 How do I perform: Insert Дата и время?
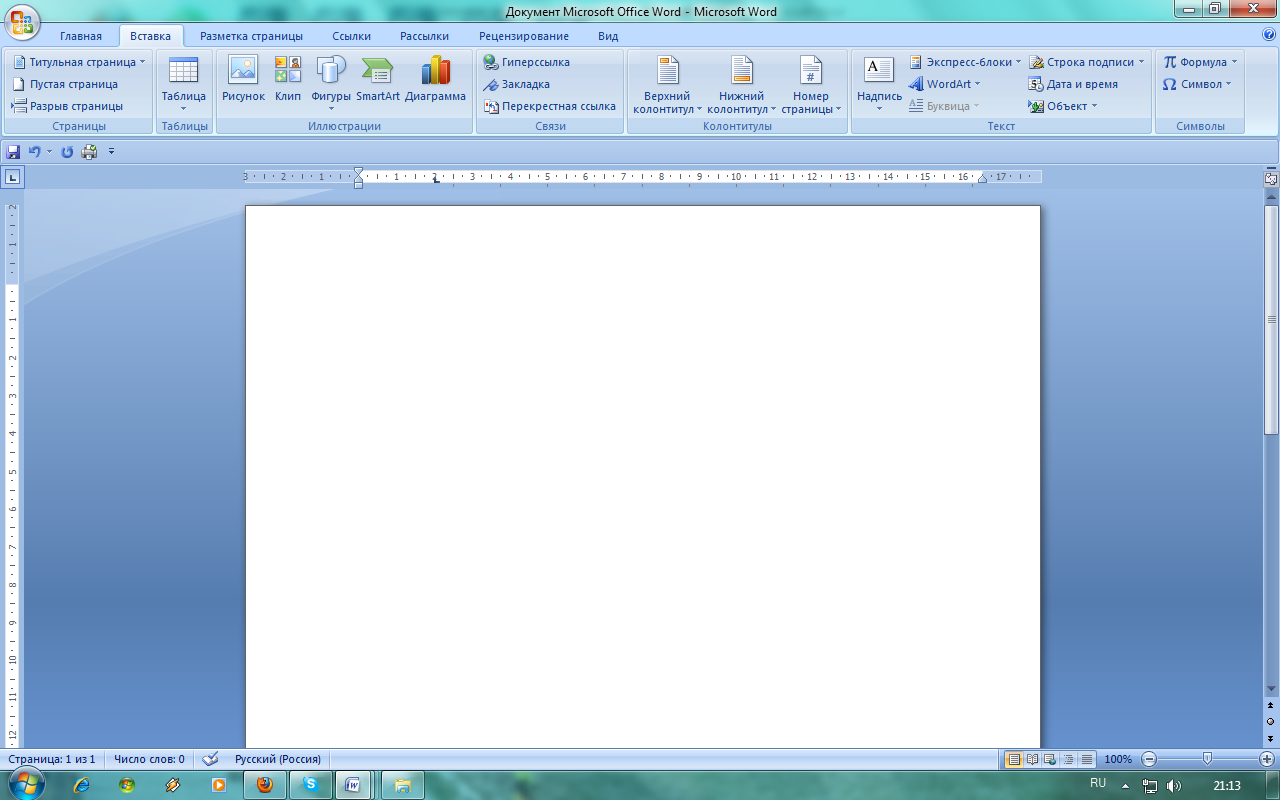point(1073,84)
